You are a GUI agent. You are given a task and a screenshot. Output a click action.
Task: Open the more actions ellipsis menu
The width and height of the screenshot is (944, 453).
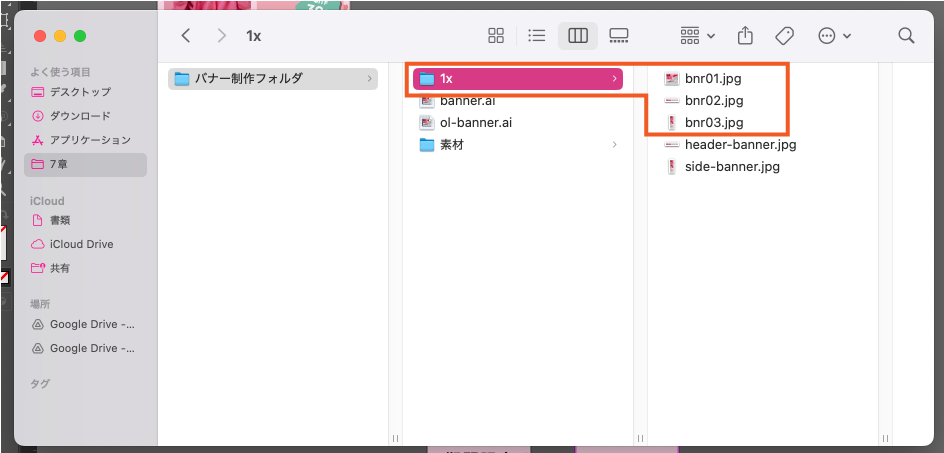click(834, 36)
